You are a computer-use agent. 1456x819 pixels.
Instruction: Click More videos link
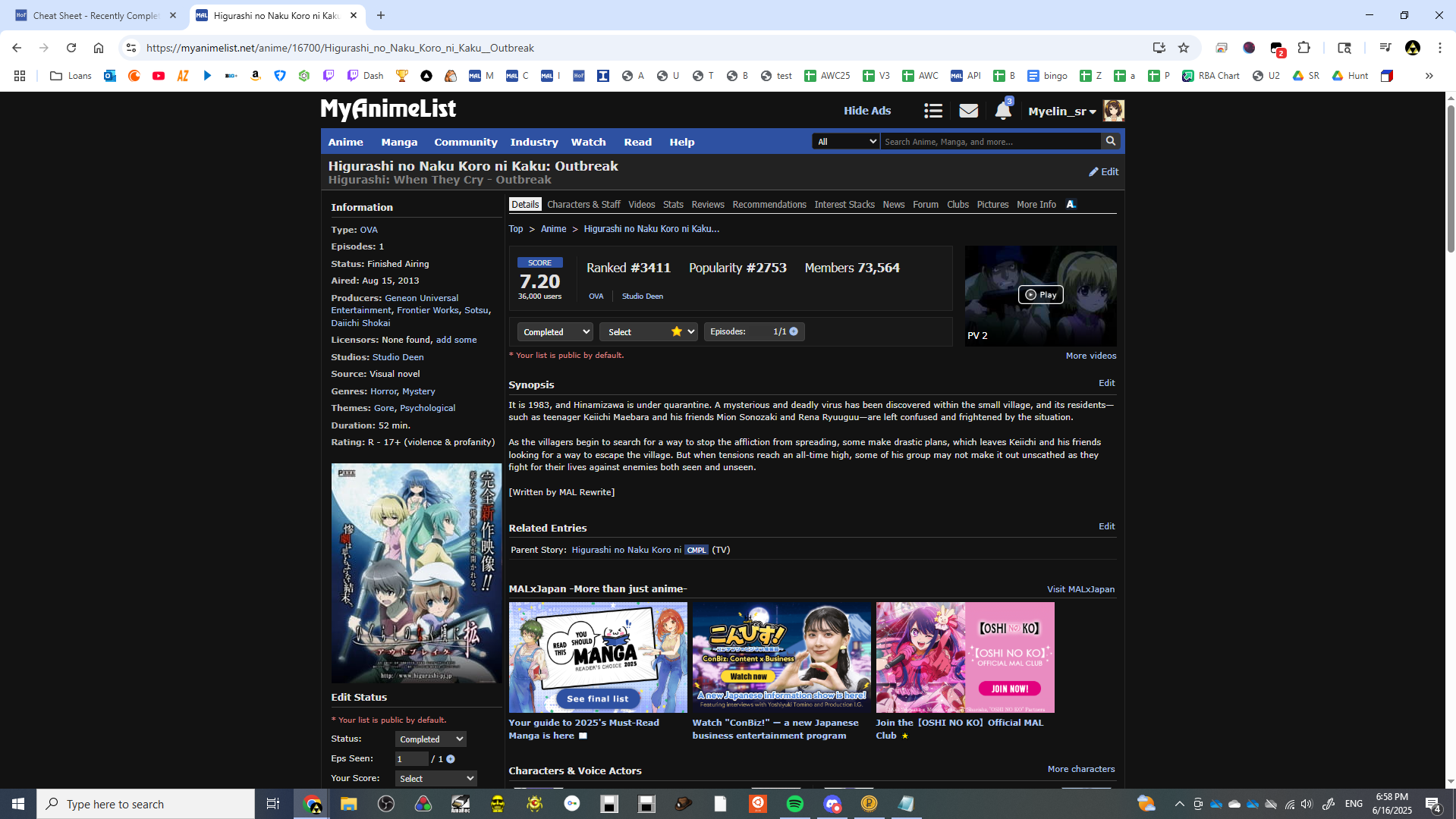1091,356
